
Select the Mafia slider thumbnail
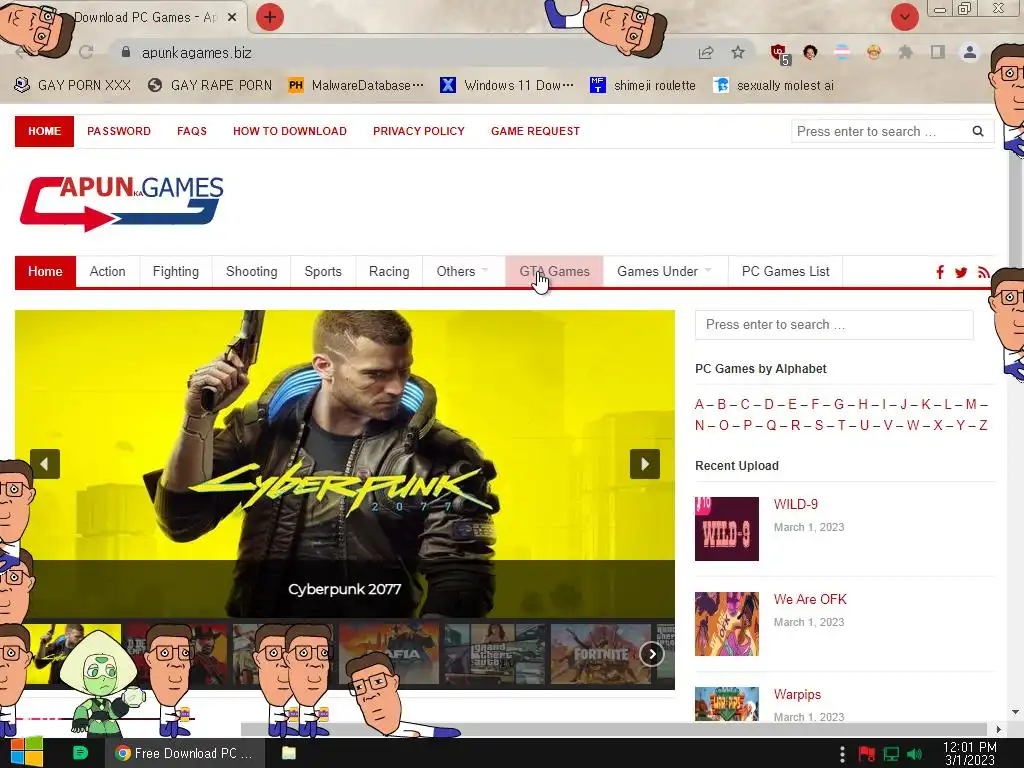(x=389, y=654)
